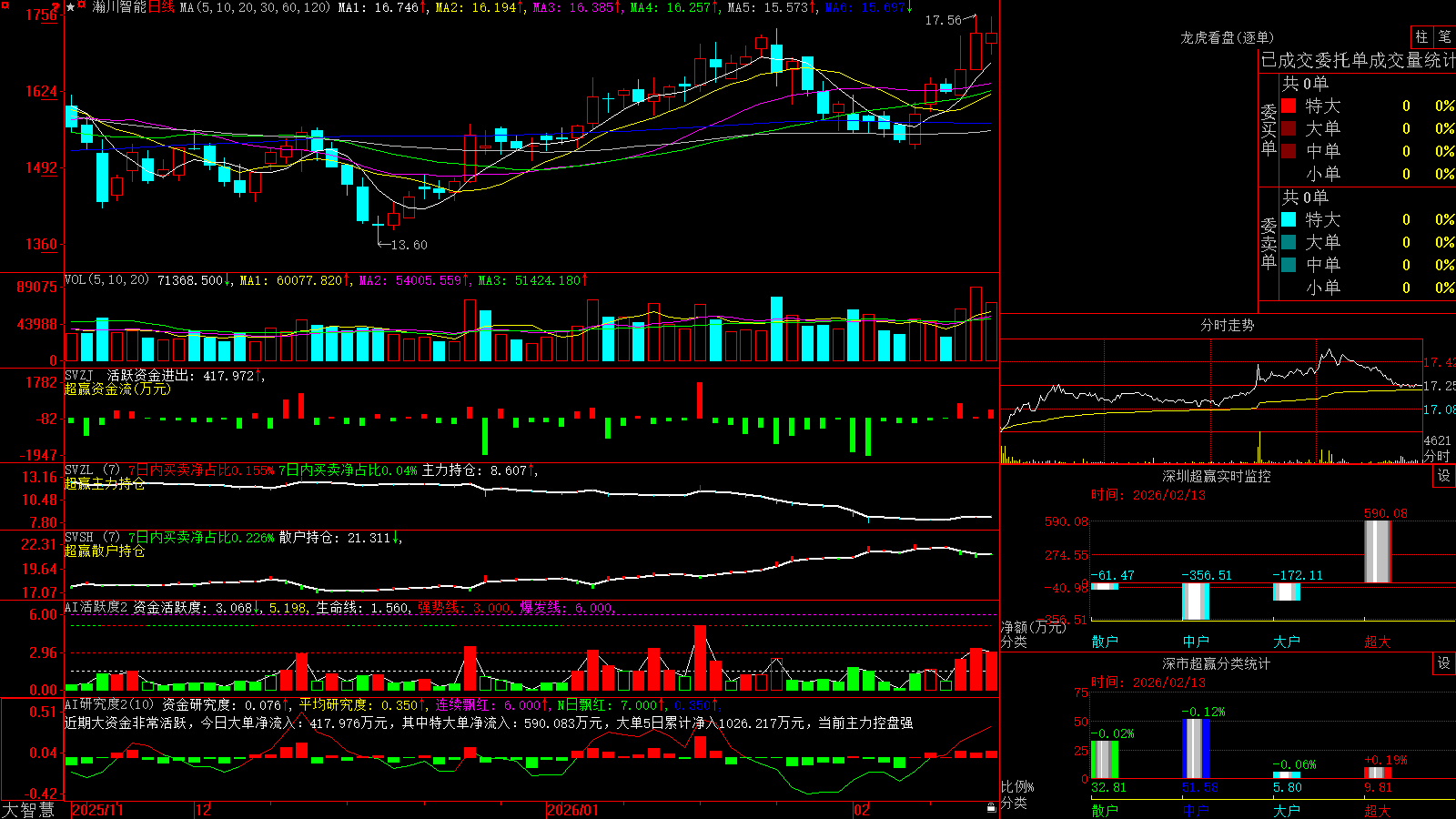Screen dimensions: 1456x819
Task: Click the 深市超赢分类统计 panel title
Action: pos(1217,663)
